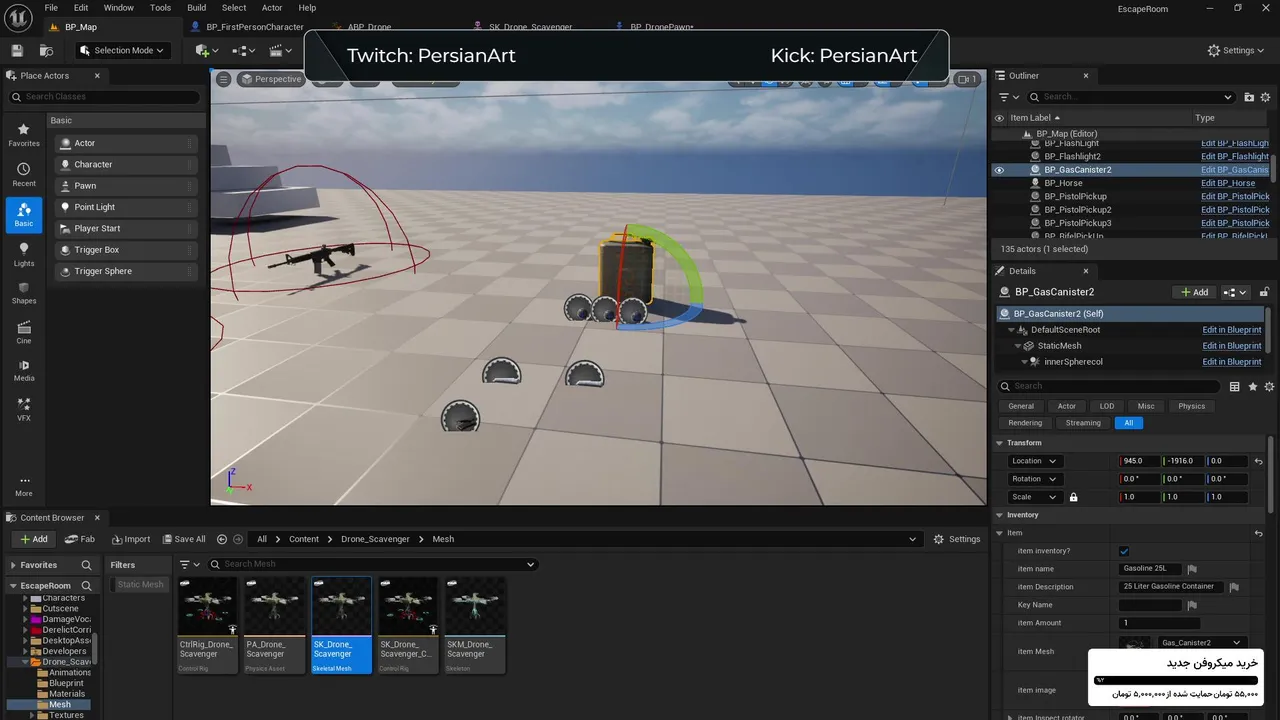Screen dimensions: 1280x720
Task: Click the browse-to-asset toolbar icon
Action: [46, 50]
